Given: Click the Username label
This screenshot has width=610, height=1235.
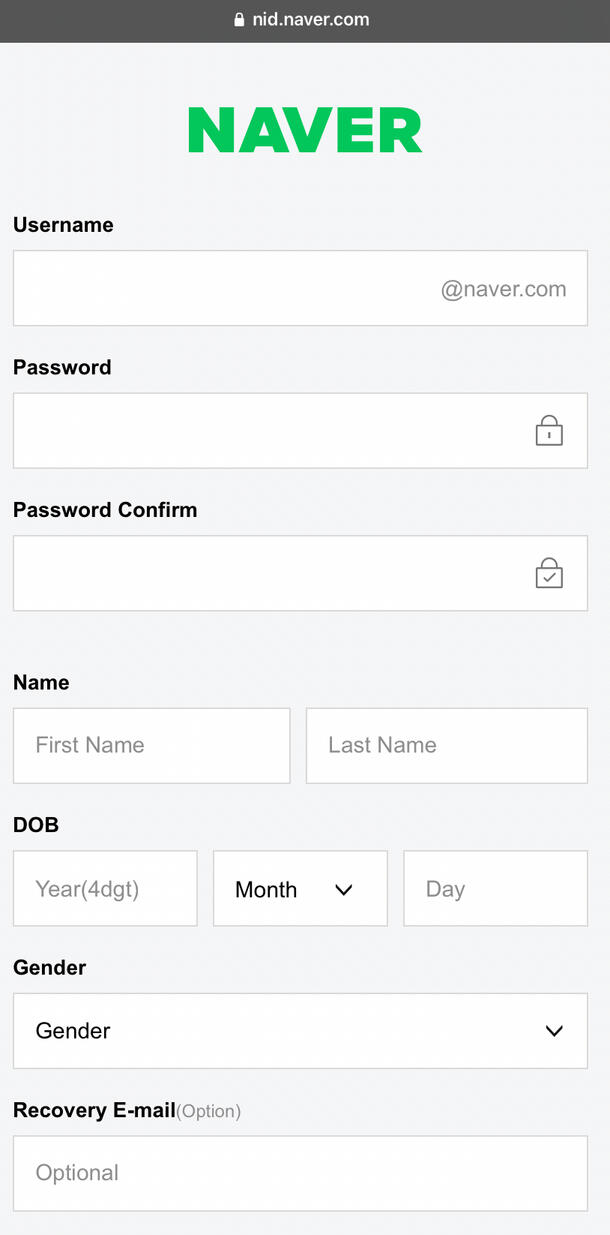Looking at the screenshot, I should [x=63, y=225].
